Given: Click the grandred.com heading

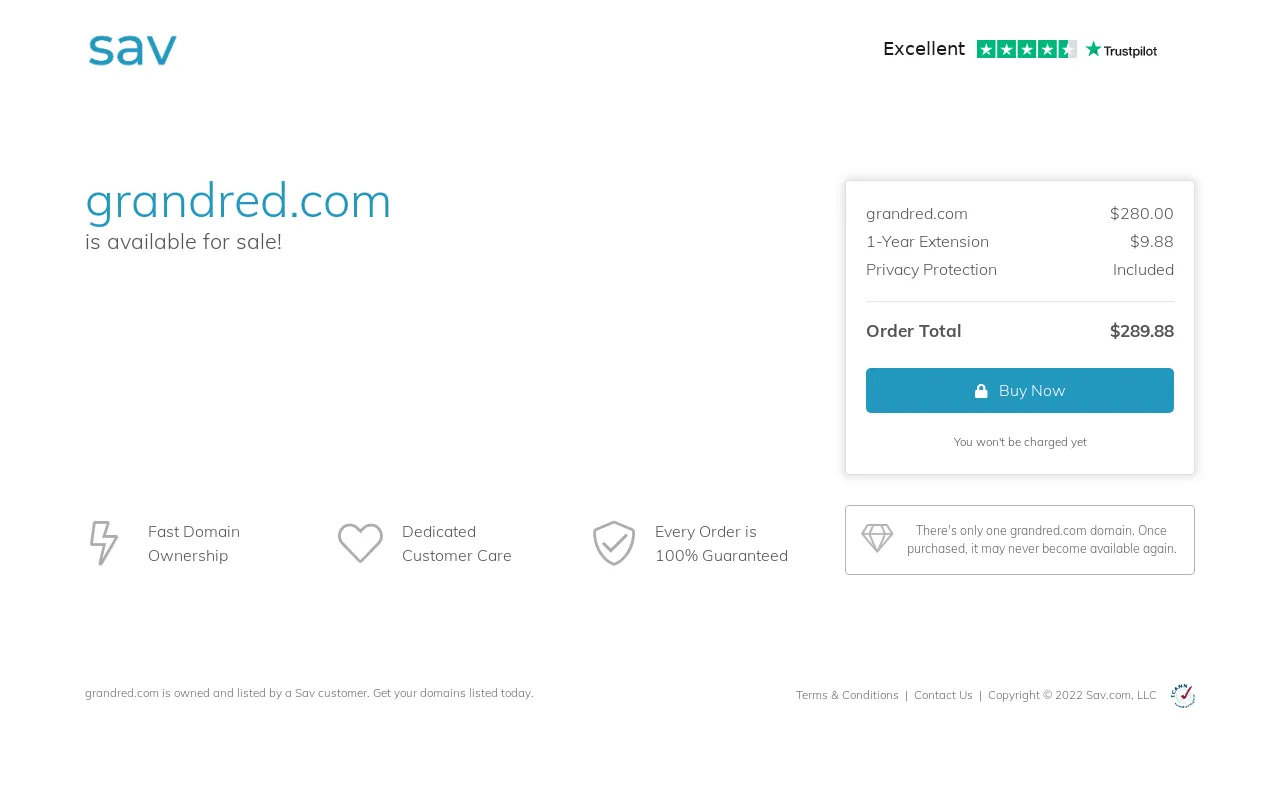Looking at the screenshot, I should pos(238,200).
